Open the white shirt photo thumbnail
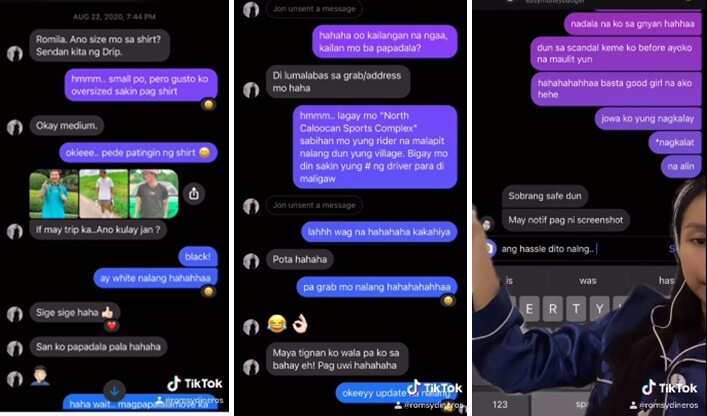The width and height of the screenshot is (707, 416). pos(104,193)
